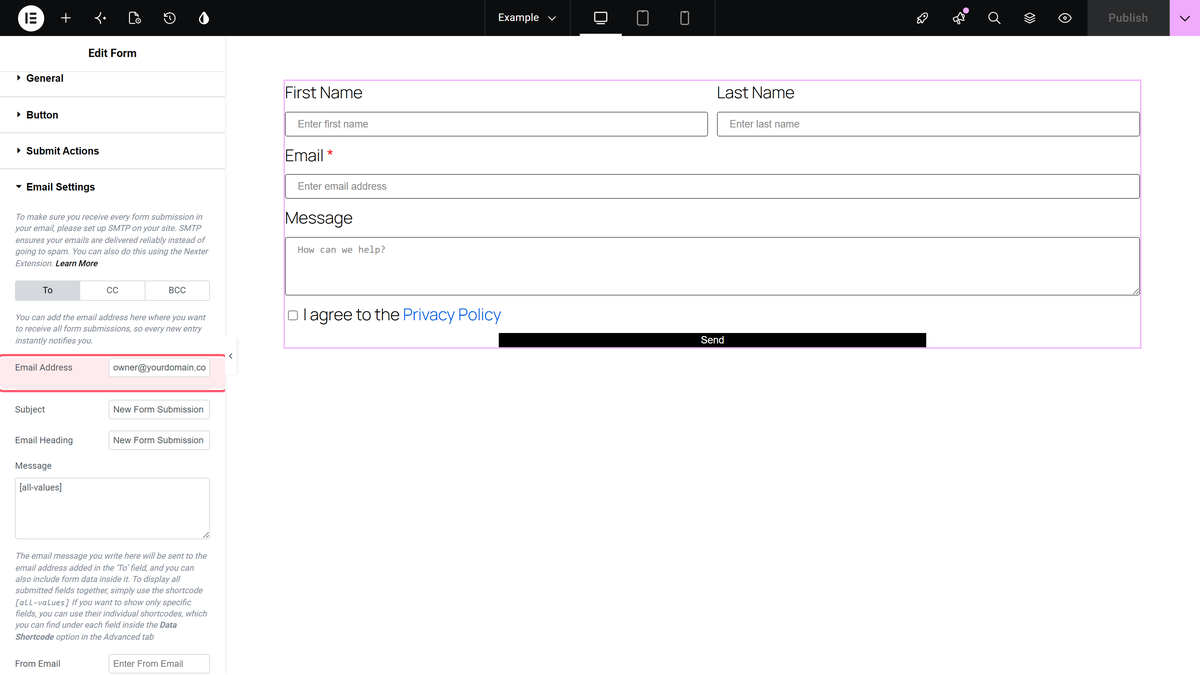Open the What's New megaphone icon
Image resolution: width=1200 pixels, height=675 pixels.
click(959, 18)
